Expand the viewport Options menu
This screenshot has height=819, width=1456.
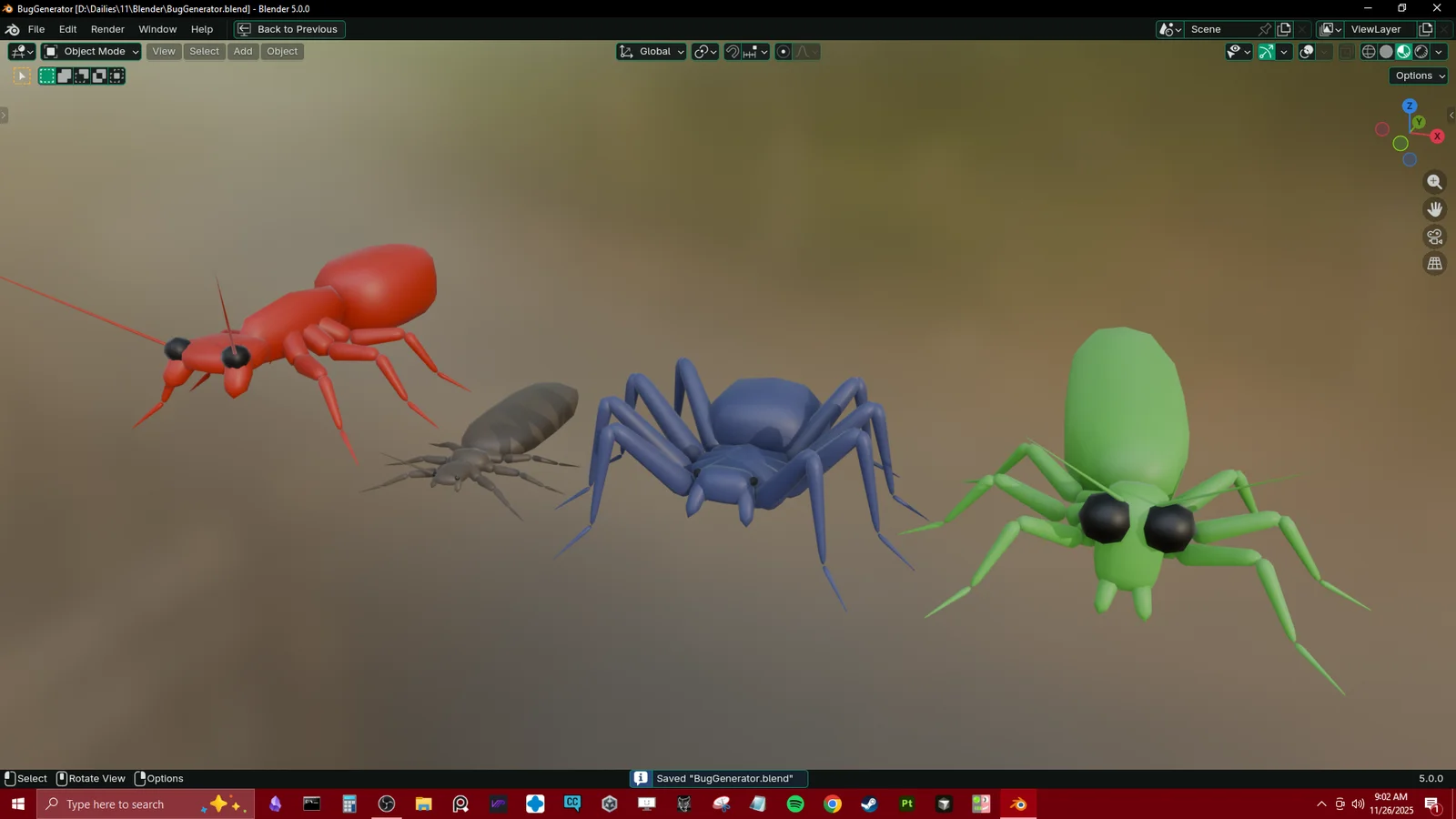1416,76
